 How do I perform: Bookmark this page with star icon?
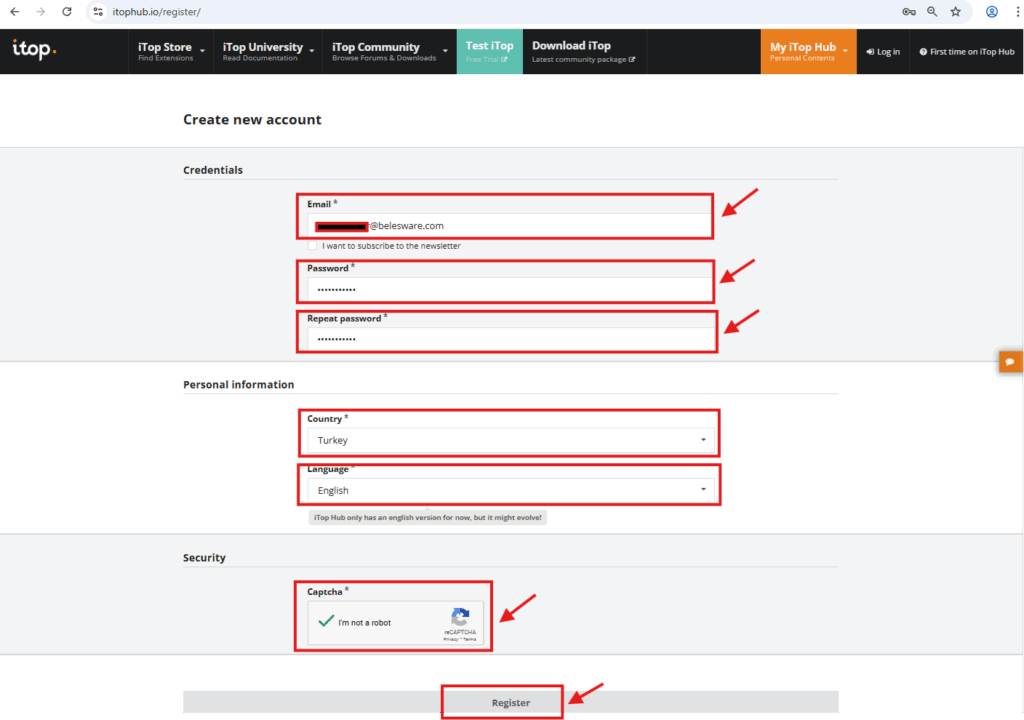(x=955, y=12)
